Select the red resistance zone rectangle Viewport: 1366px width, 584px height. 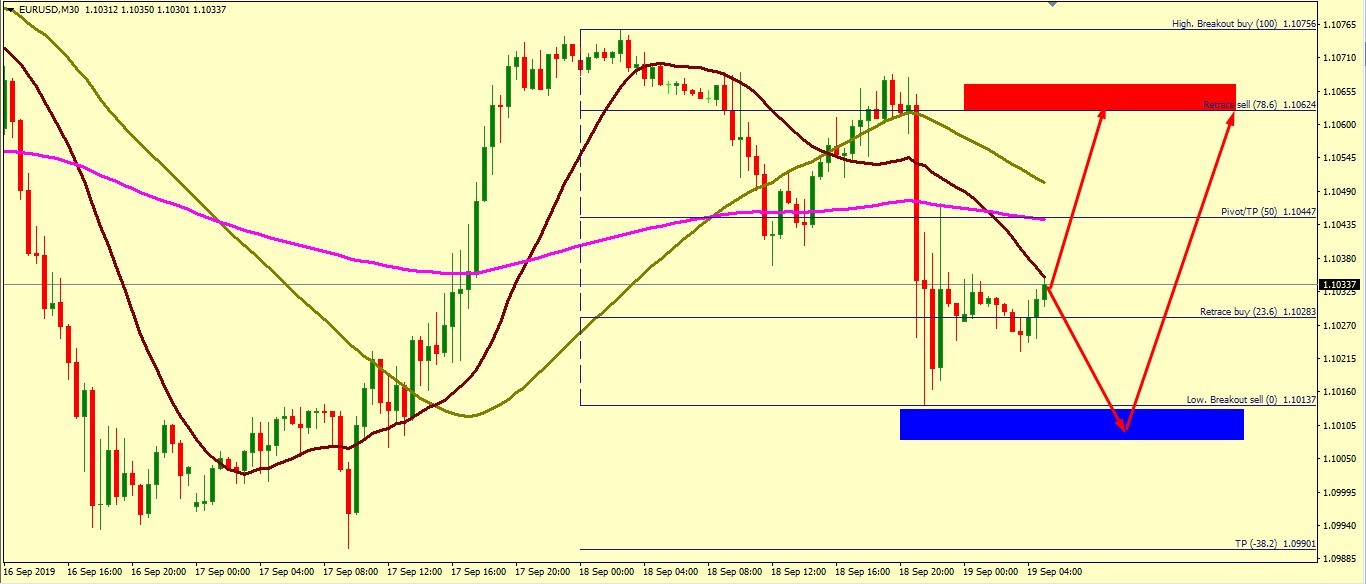tap(1099, 96)
